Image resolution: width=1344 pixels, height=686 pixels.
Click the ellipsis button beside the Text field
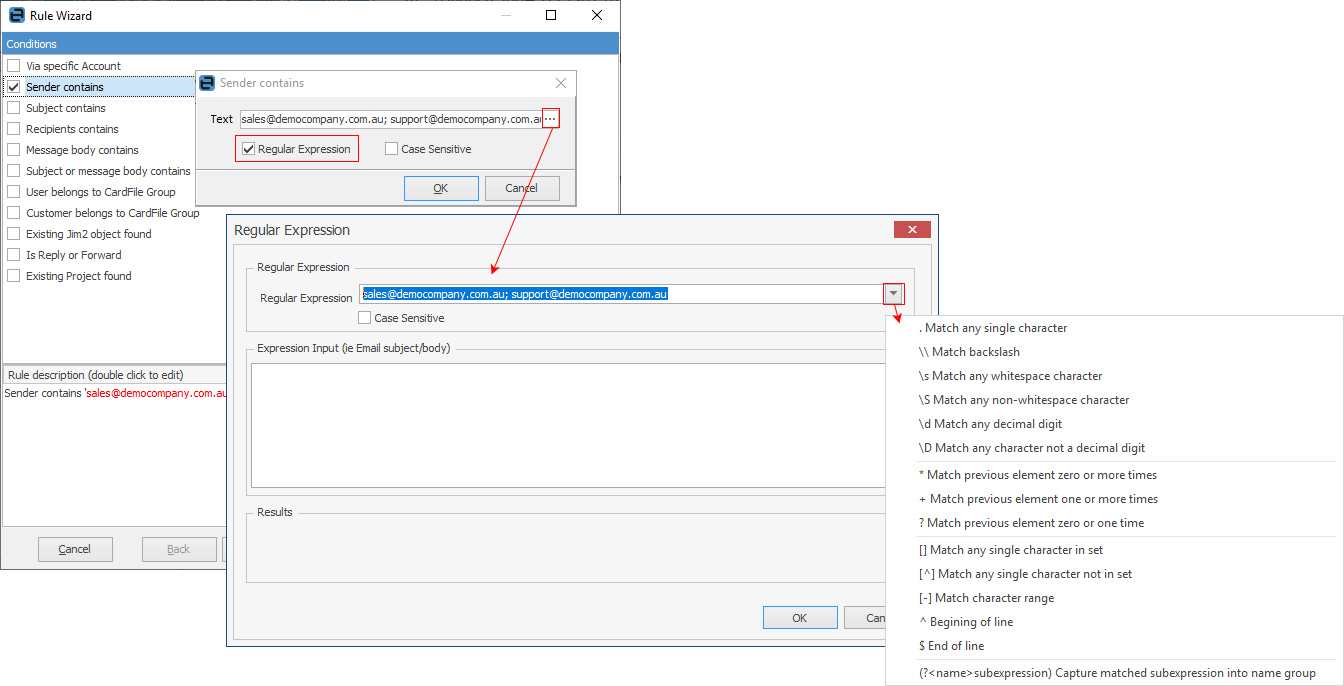(x=551, y=119)
